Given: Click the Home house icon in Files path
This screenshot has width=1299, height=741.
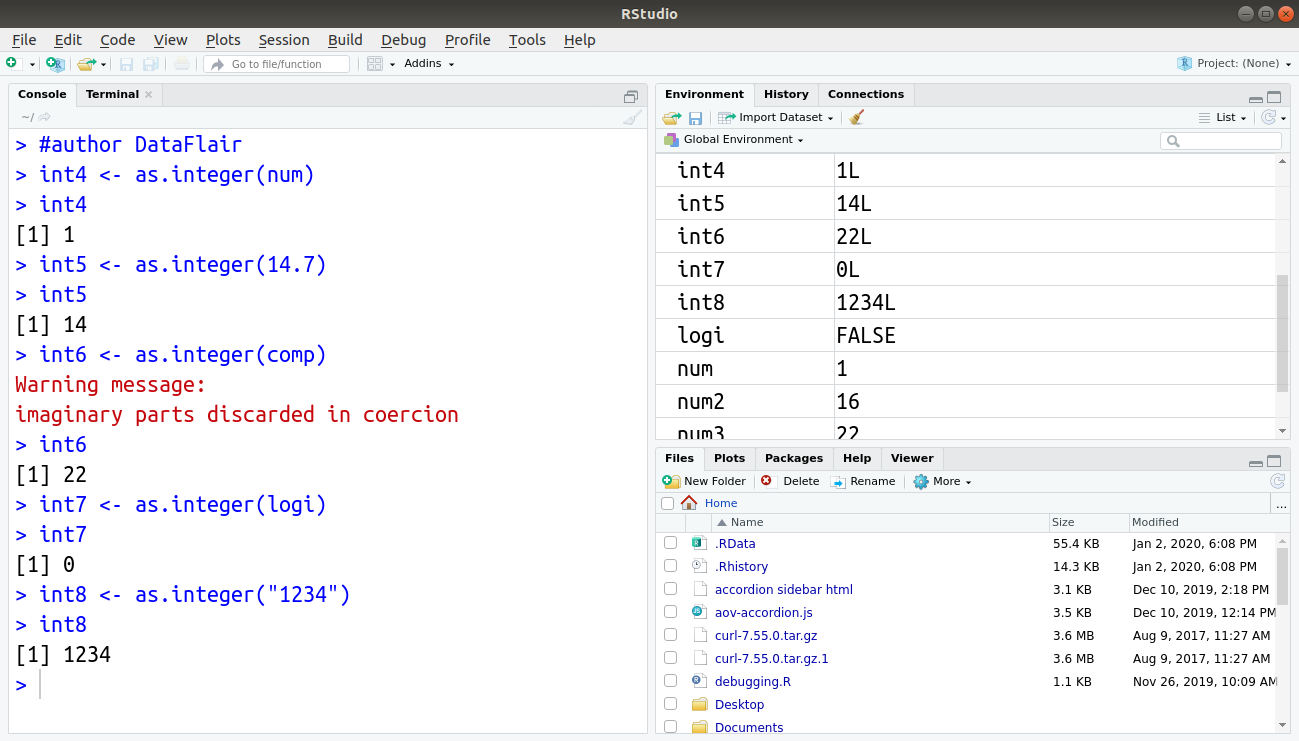Looking at the screenshot, I should coord(689,503).
